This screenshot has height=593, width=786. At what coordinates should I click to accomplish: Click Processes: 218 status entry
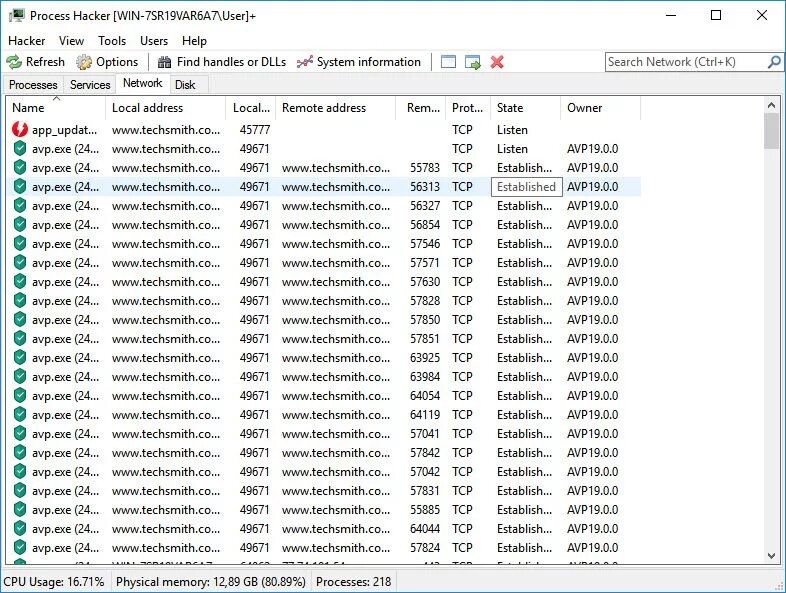coord(353,582)
